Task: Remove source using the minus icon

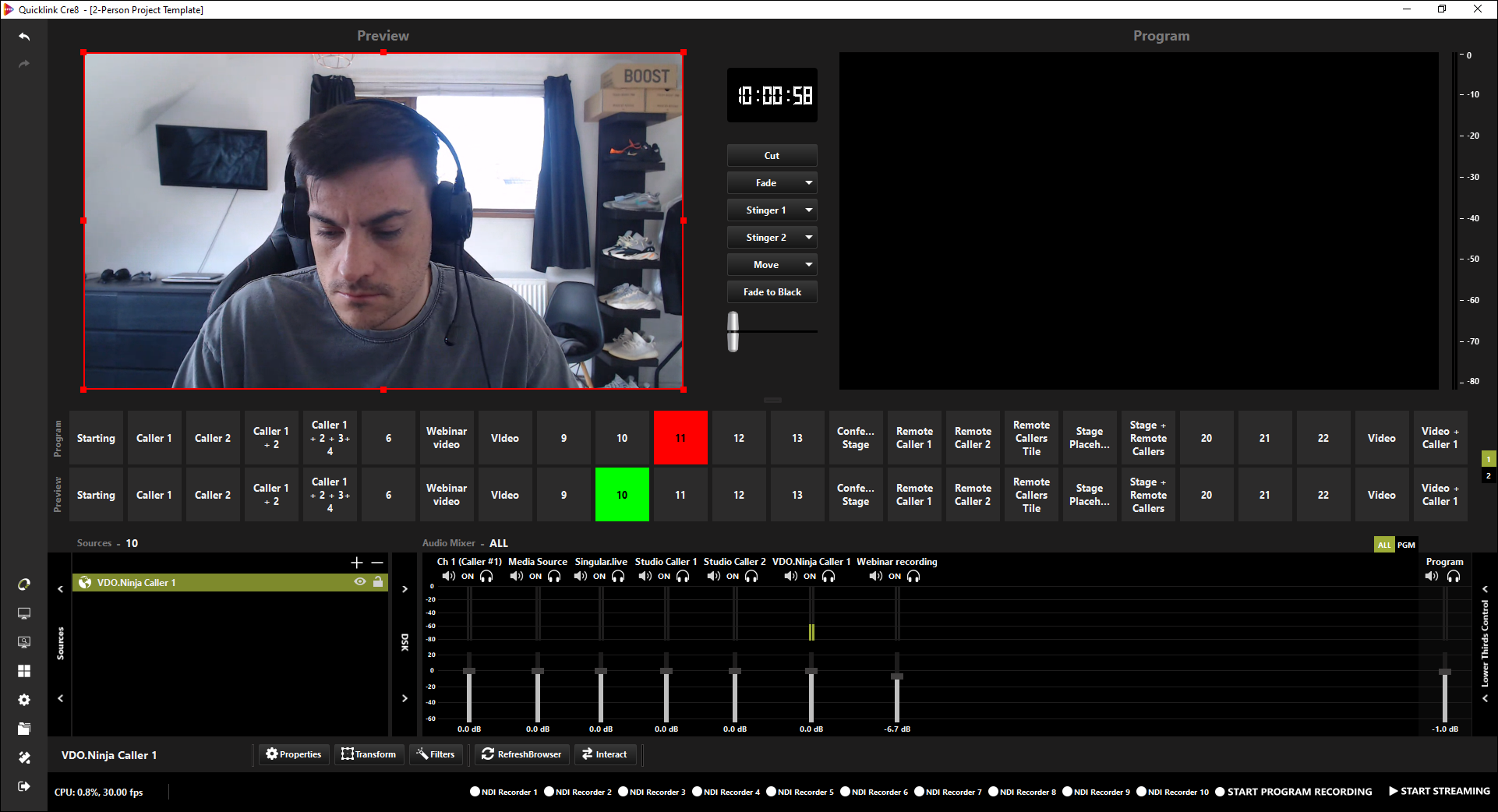Action: [x=377, y=563]
